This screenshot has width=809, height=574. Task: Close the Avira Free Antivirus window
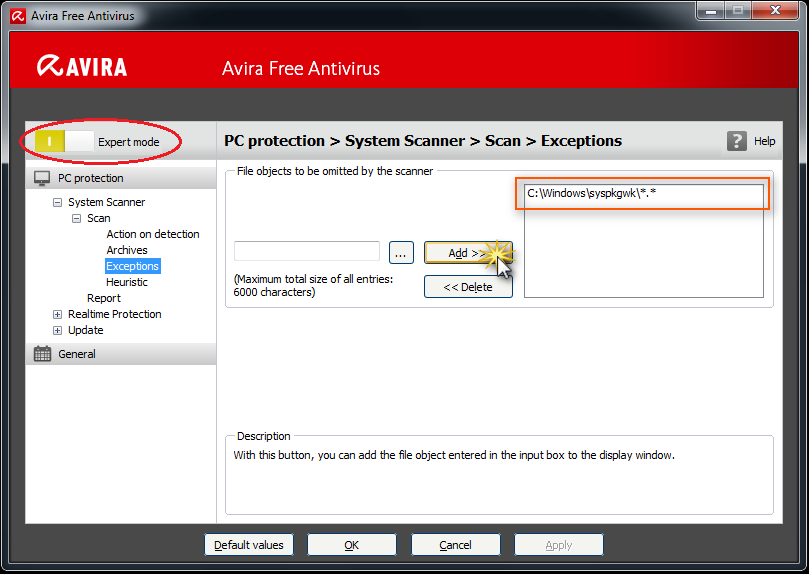click(x=775, y=10)
